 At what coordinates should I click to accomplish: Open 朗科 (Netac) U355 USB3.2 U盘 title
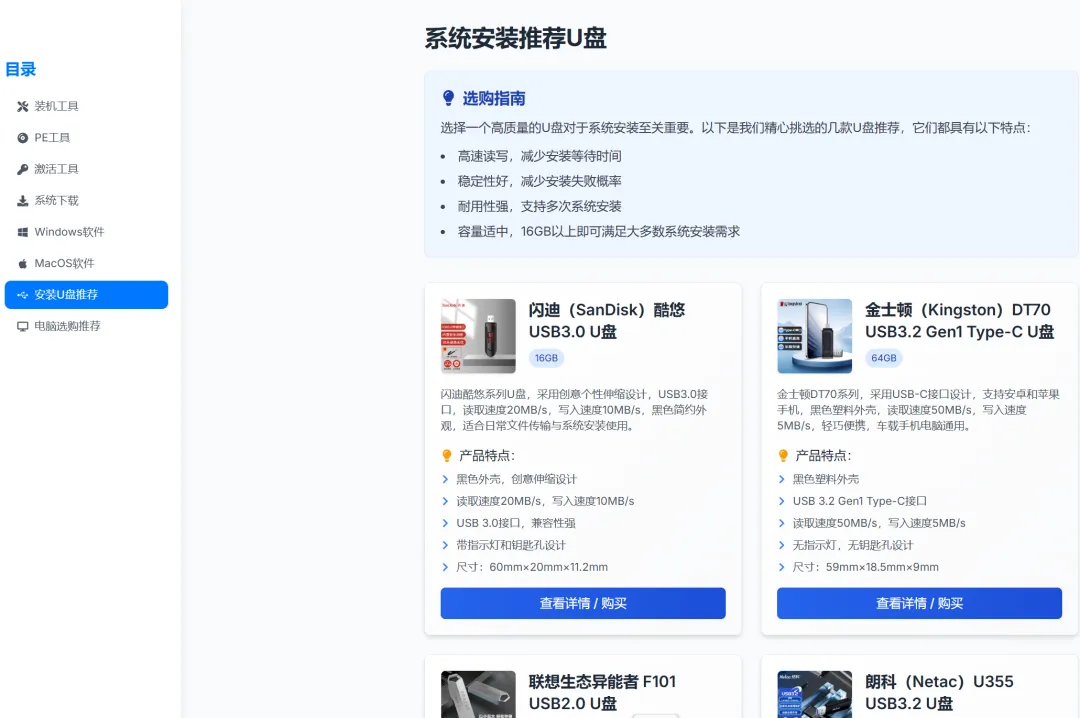pyautogui.click(x=939, y=693)
